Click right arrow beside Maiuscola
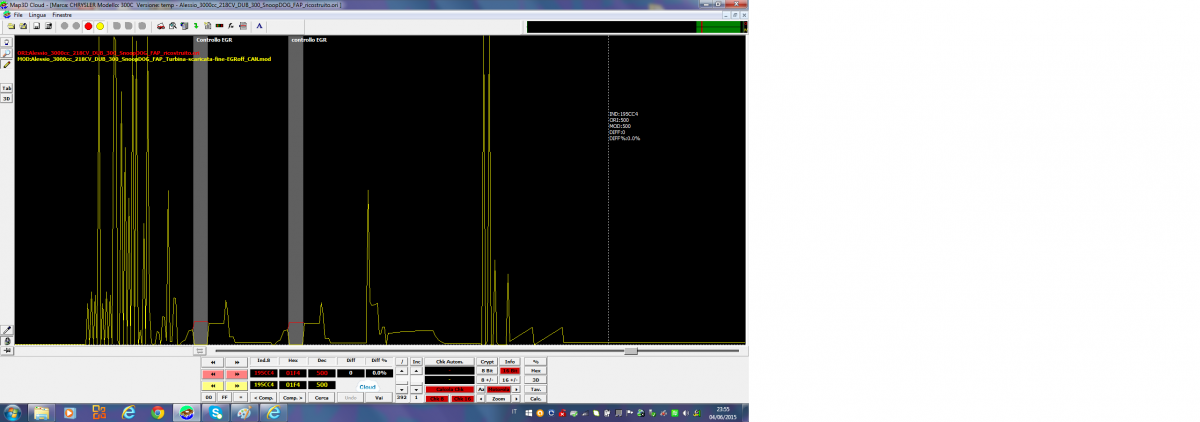This screenshot has height=422, width=1200. tap(516, 389)
